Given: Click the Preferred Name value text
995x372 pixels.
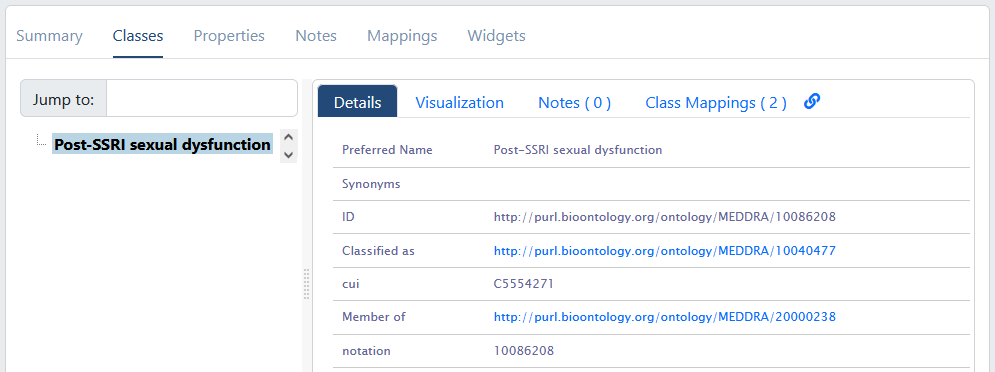Looking at the screenshot, I should (578, 150).
